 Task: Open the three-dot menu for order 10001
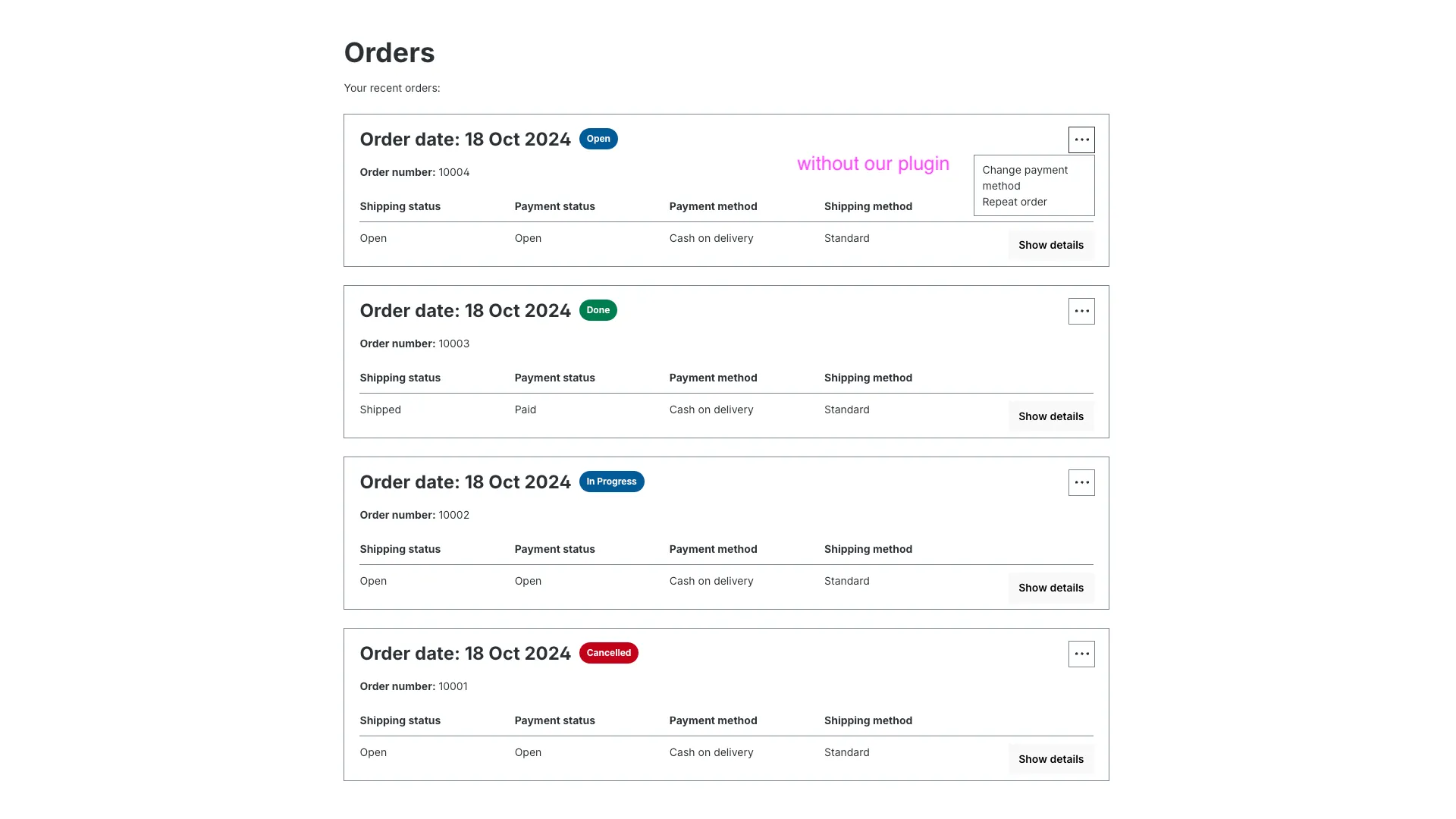click(1081, 654)
